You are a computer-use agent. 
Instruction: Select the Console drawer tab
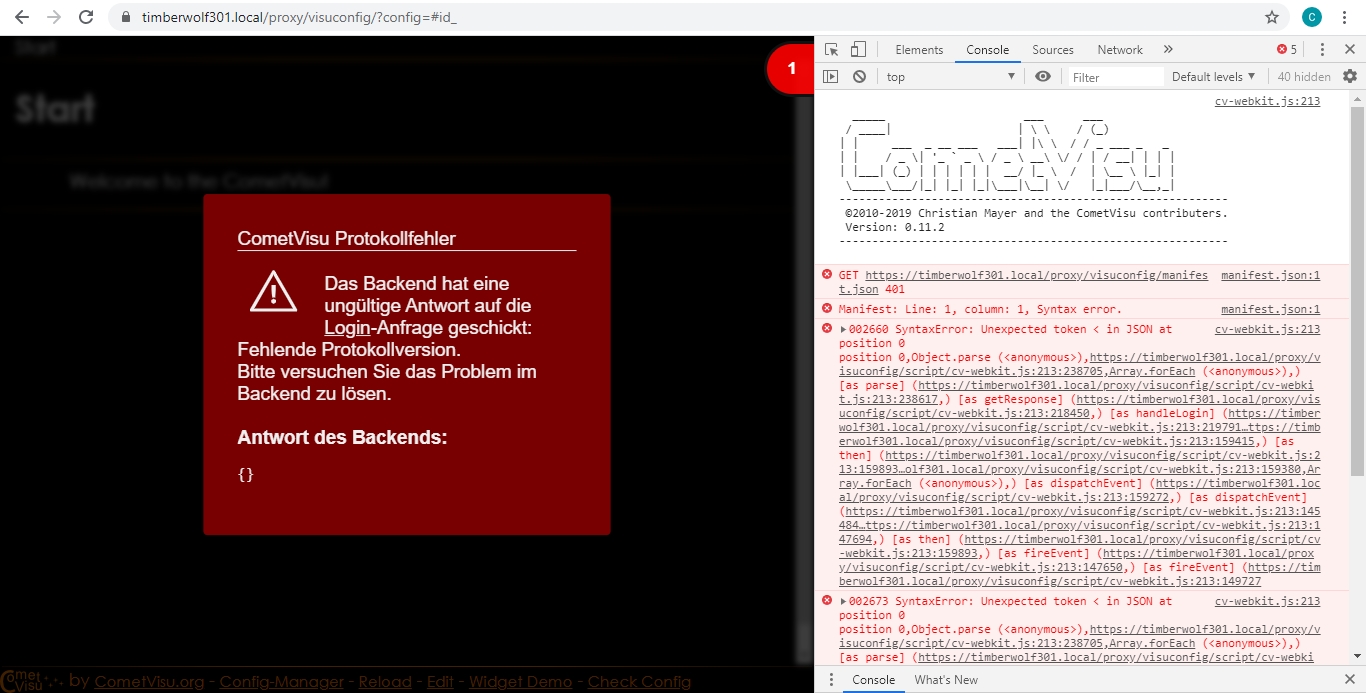pyautogui.click(x=873, y=680)
